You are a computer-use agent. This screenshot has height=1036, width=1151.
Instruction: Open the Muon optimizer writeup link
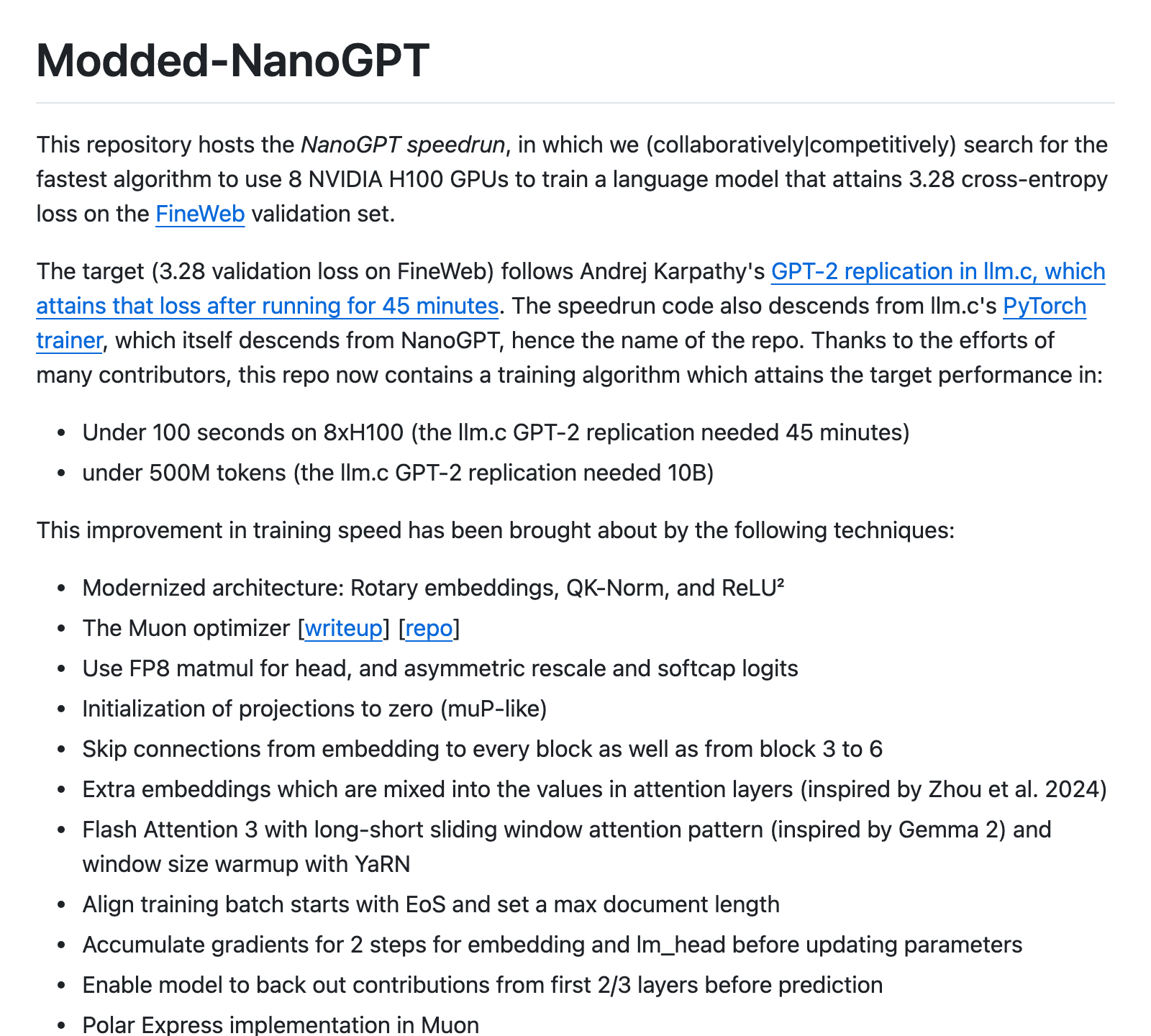pyautogui.click(x=343, y=629)
